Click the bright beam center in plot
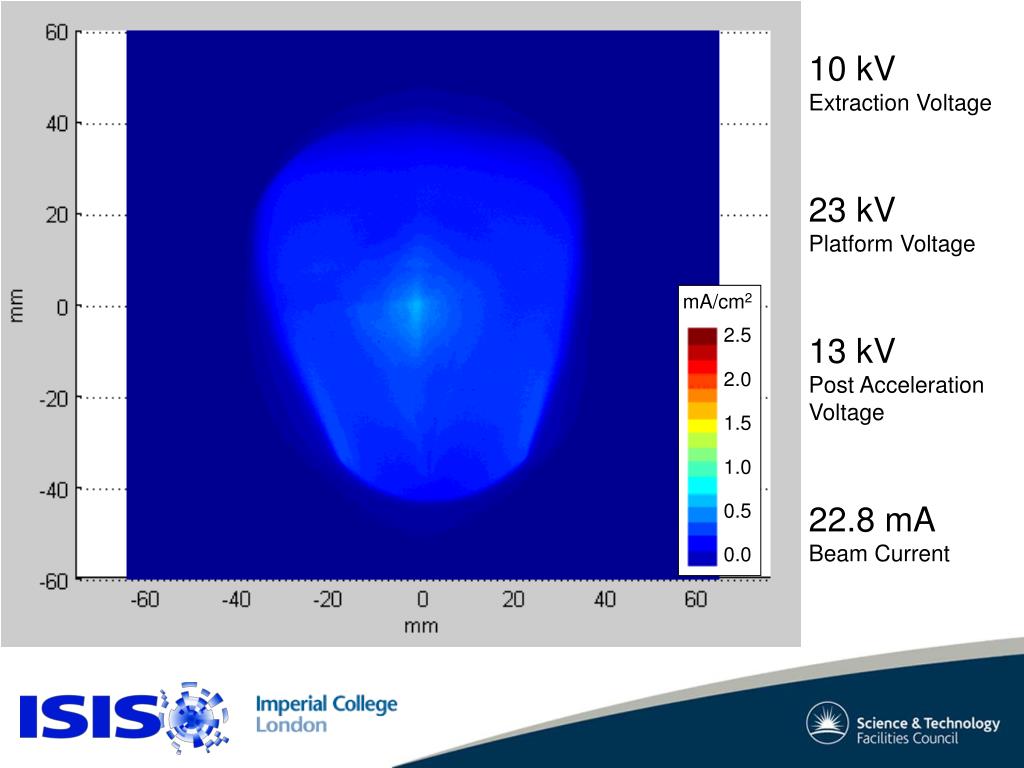Screen dimensions: 1024x768 pos(416,306)
